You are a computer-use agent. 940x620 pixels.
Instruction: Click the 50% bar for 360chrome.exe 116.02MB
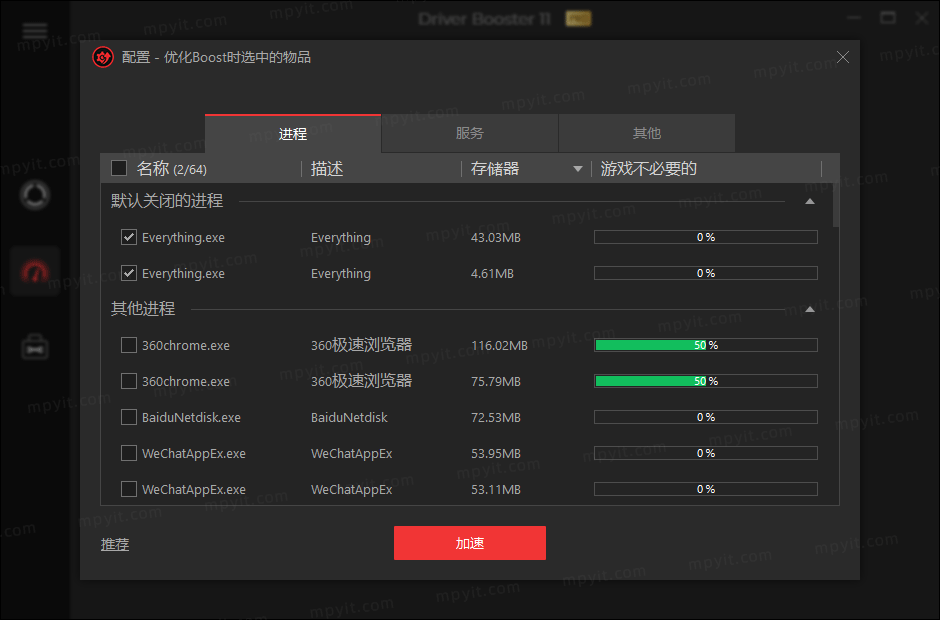tap(706, 345)
